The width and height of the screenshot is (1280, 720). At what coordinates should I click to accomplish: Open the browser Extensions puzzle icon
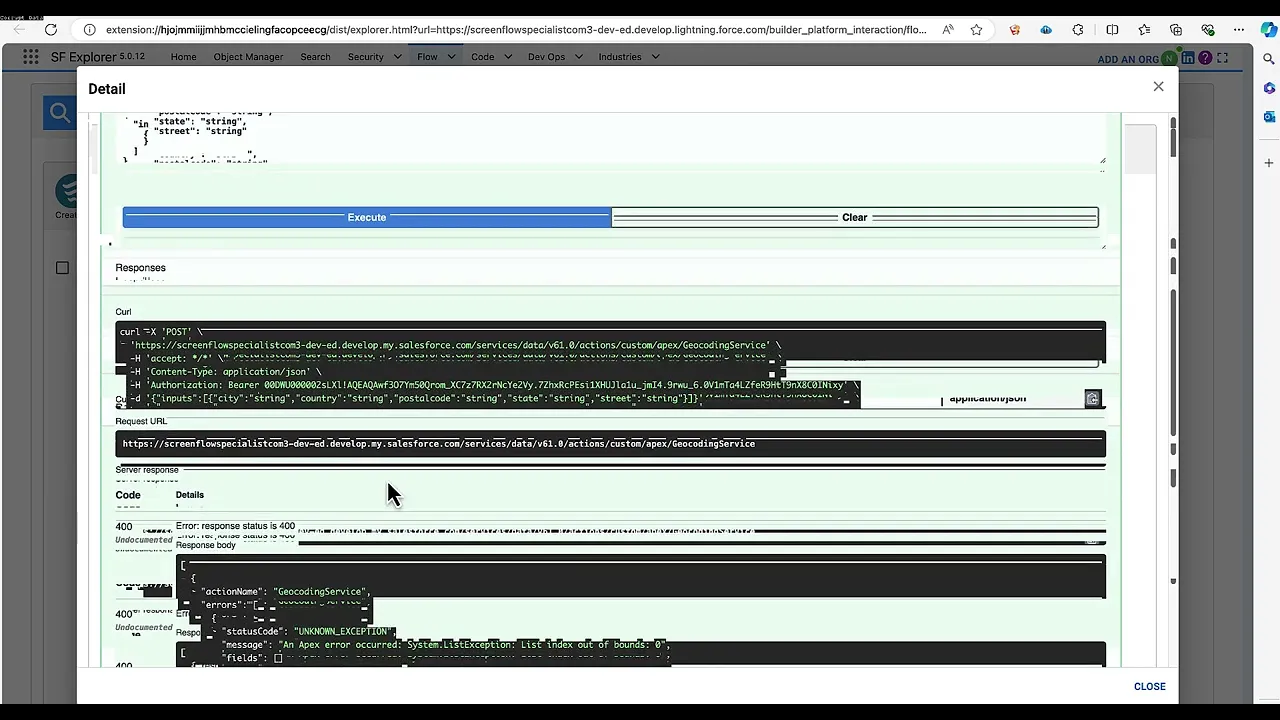(1078, 30)
